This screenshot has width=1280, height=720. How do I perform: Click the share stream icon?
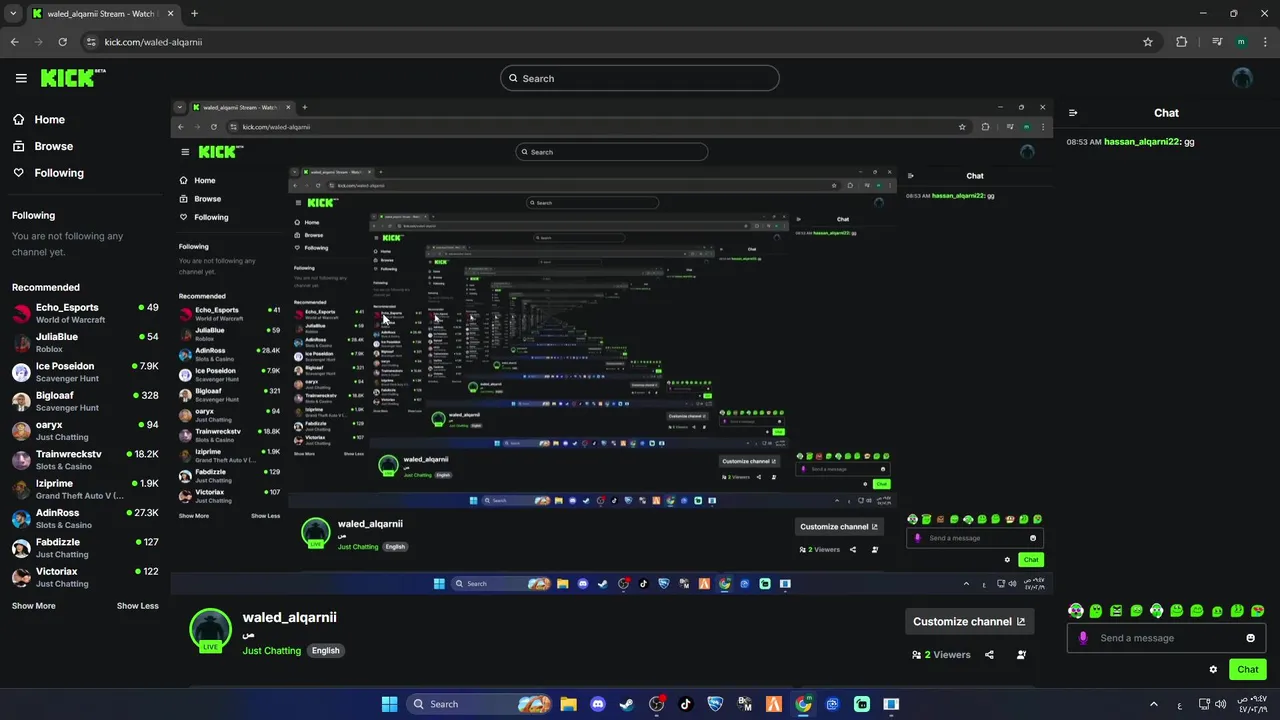pyautogui.click(x=989, y=655)
